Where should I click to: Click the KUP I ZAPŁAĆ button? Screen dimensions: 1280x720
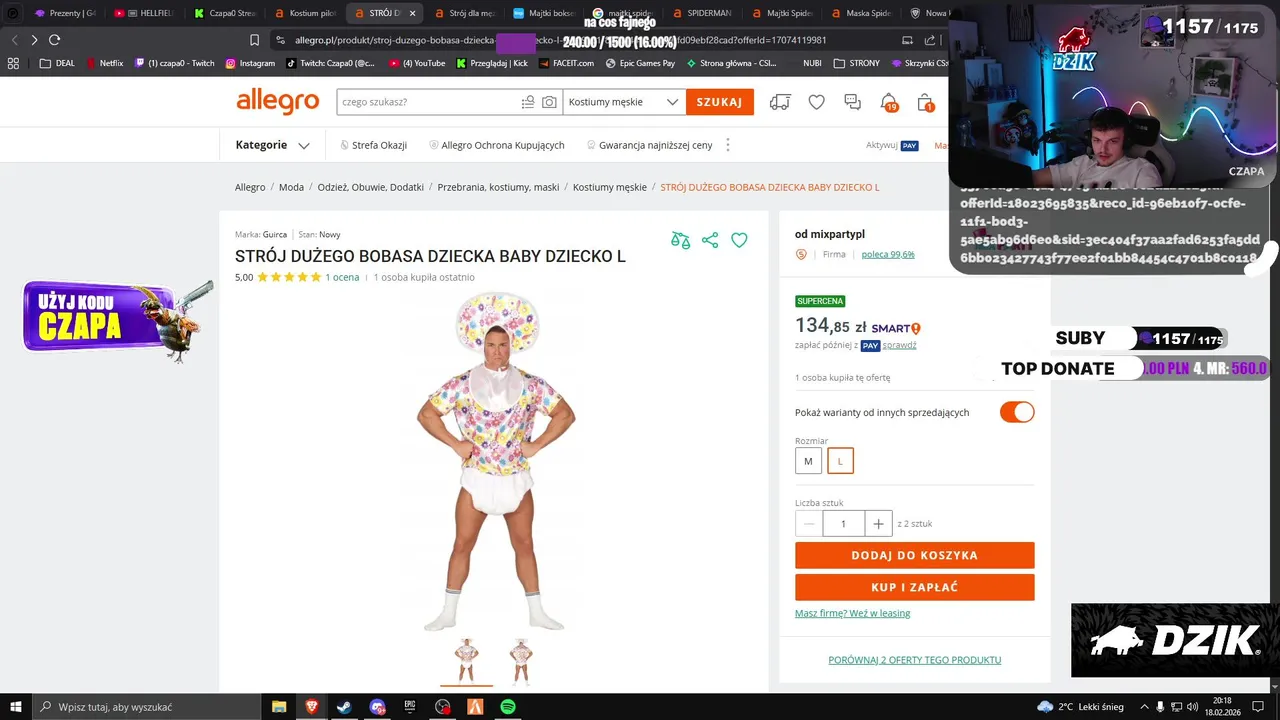915,587
